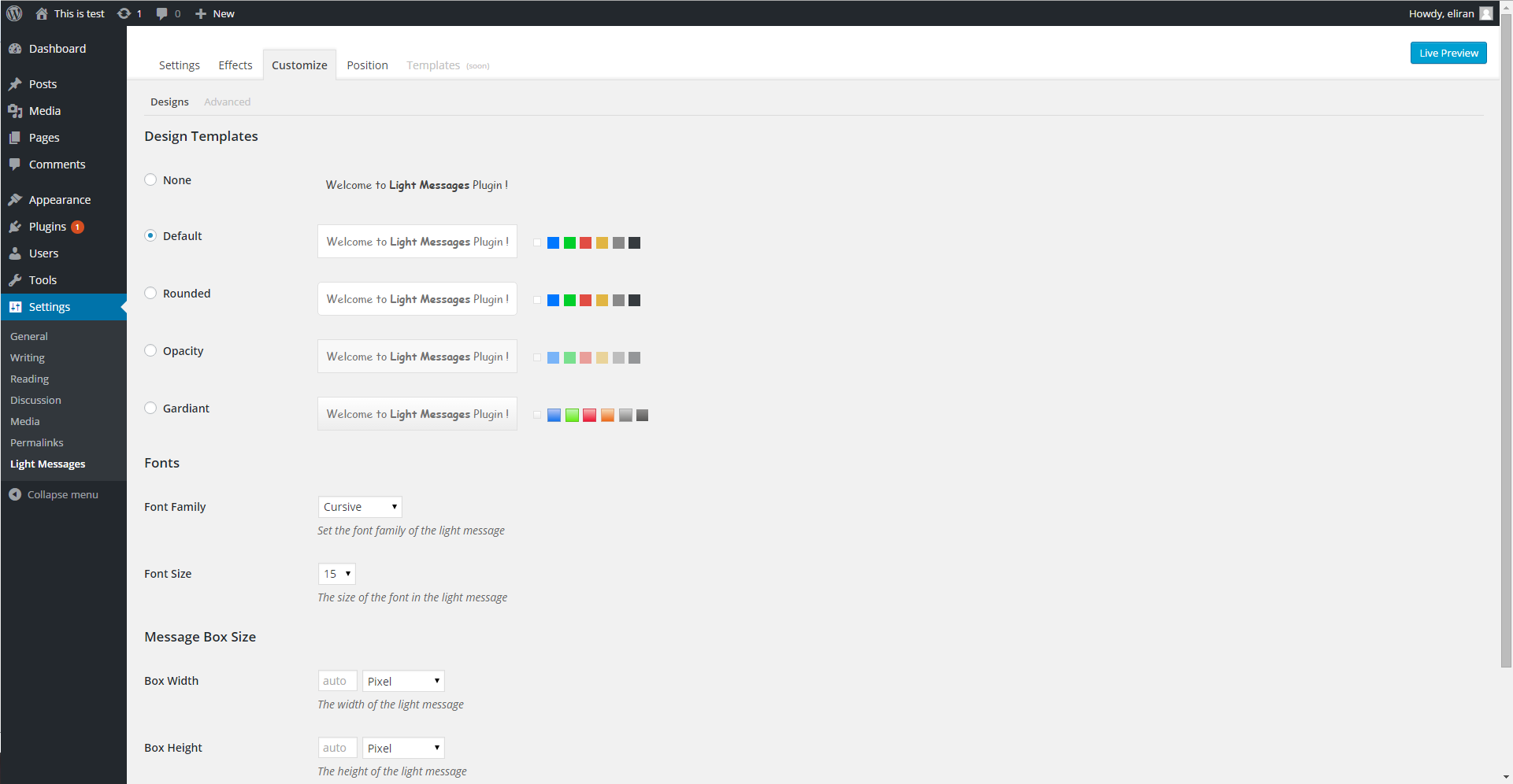The width and height of the screenshot is (1513, 784).
Task: Open the Box Height unit dropdown
Action: tap(403, 748)
